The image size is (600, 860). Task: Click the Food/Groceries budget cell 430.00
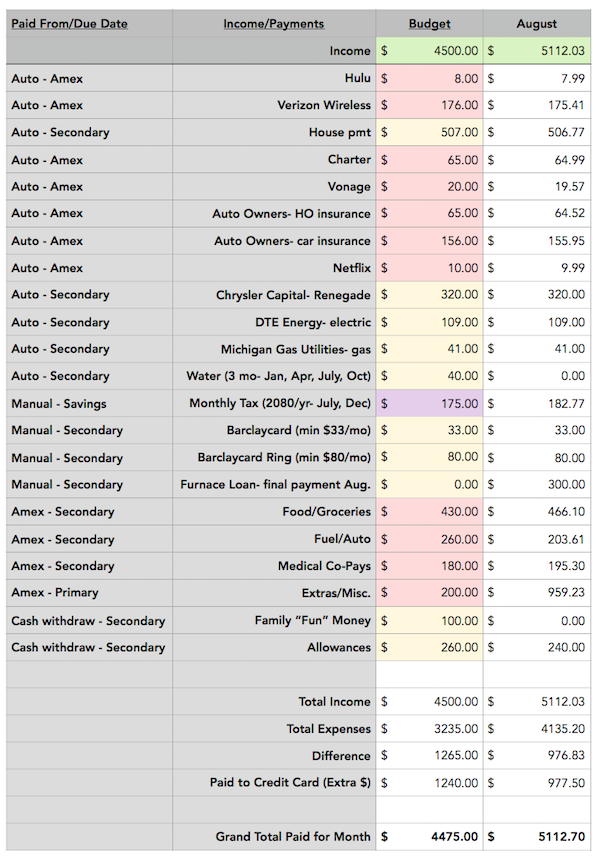[x=429, y=512]
